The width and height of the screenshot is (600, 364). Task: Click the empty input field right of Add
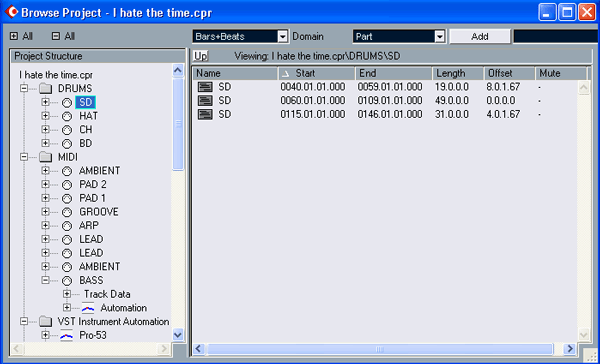556,36
